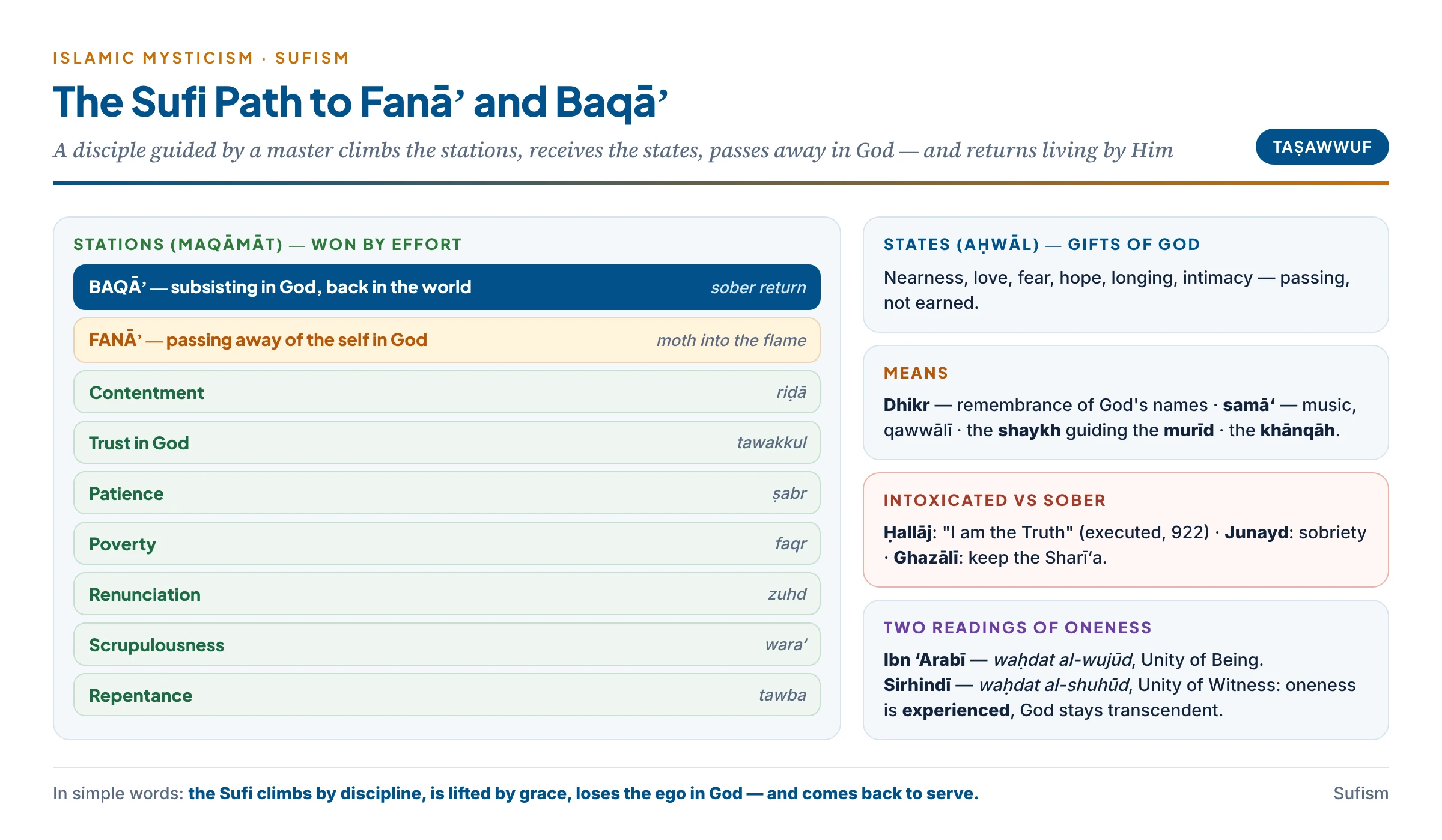The image size is (1442, 840).
Task: Click the name 'Ibn ‘Arabī'
Action: [x=924, y=660]
